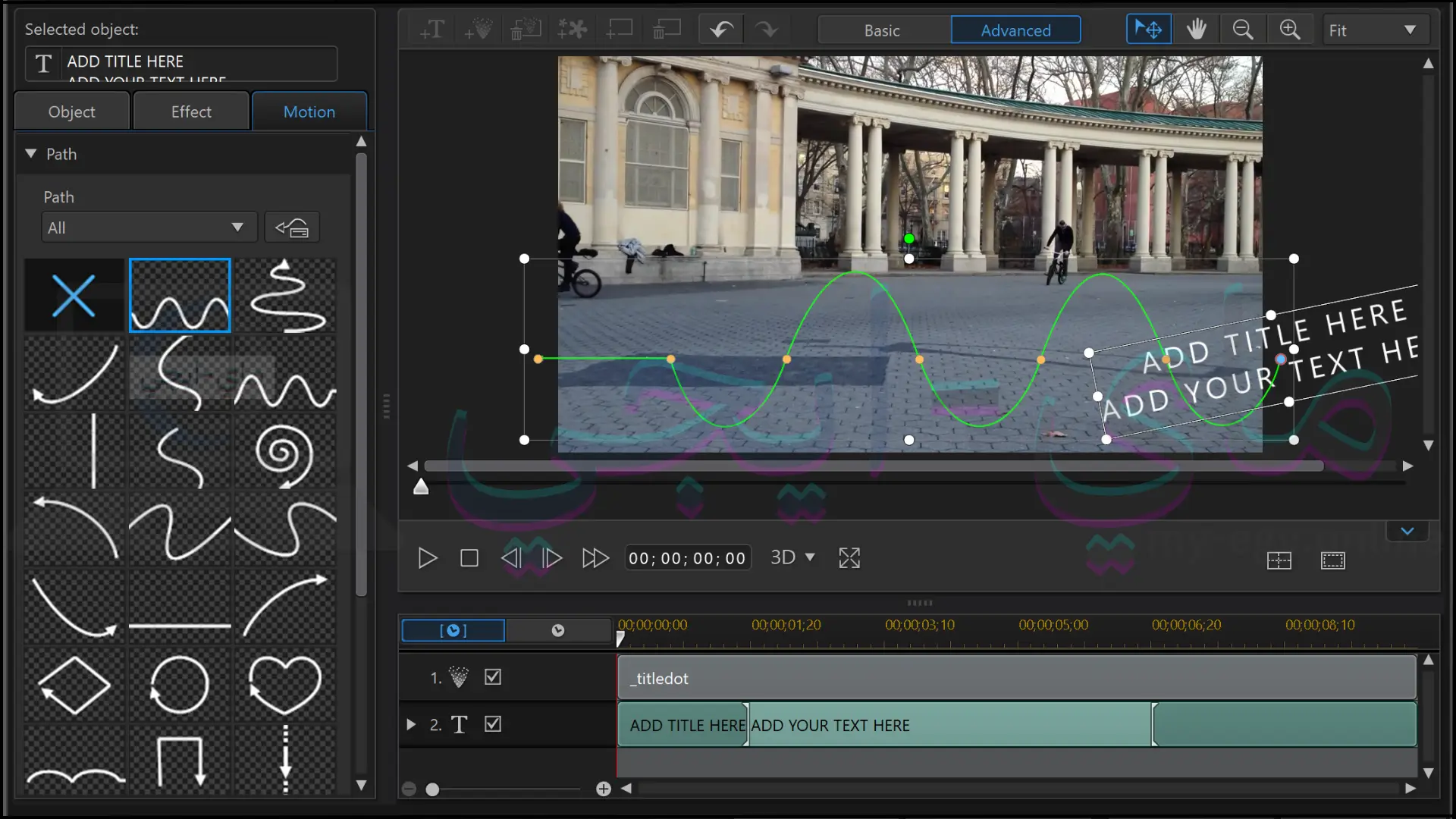Toggle checkbox for layer 2 ADD TITLE HERE

click(x=494, y=724)
